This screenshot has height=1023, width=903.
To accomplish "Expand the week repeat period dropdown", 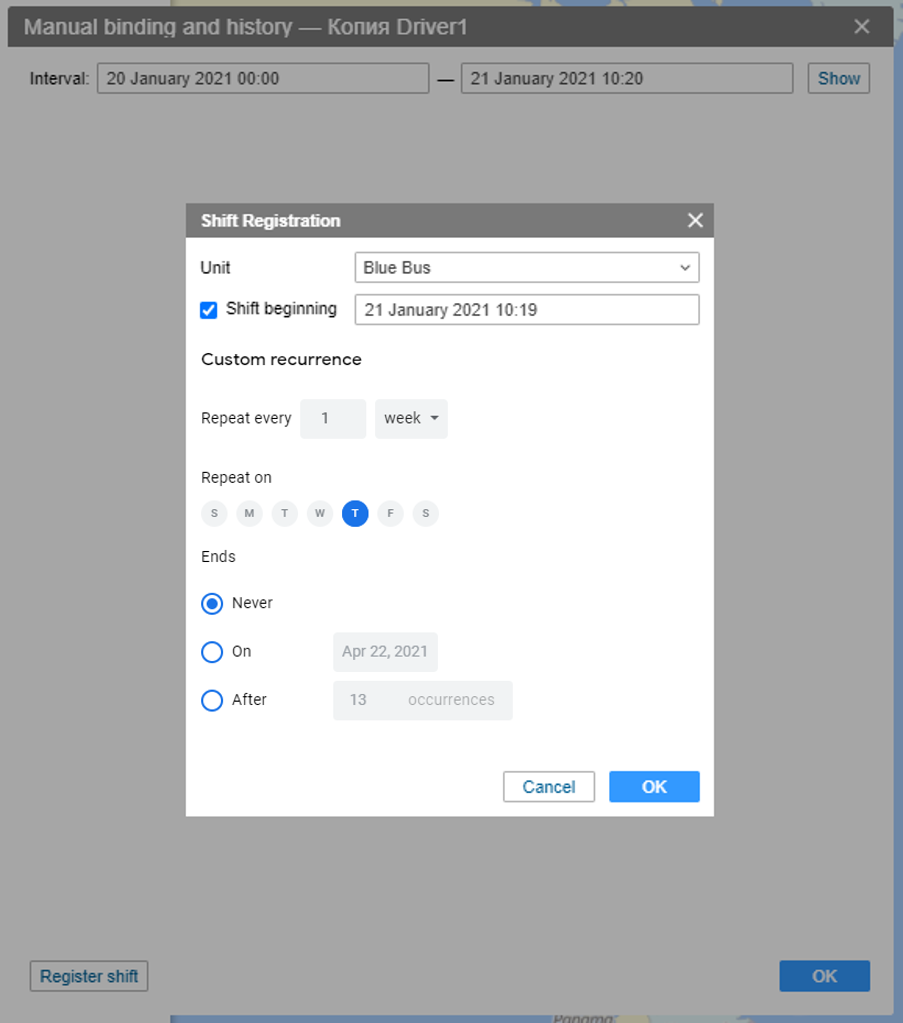I will point(411,419).
